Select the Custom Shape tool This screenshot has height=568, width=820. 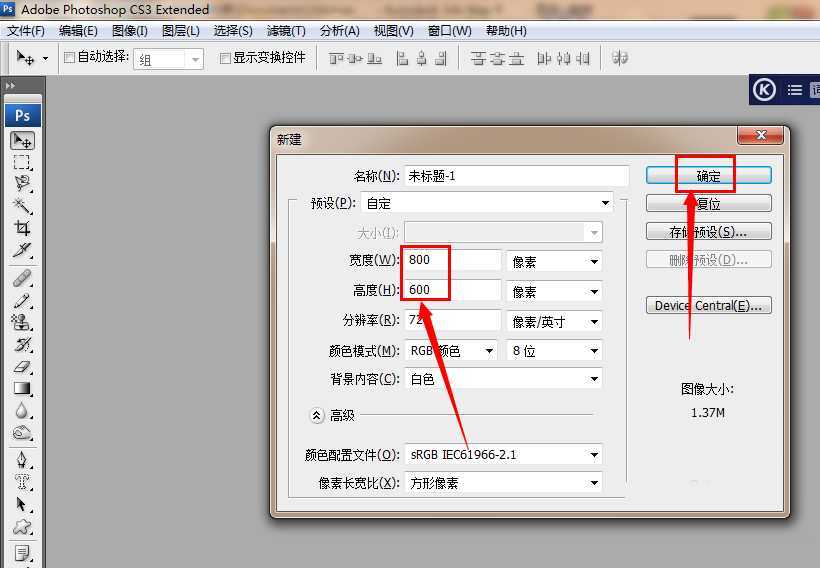point(22,526)
